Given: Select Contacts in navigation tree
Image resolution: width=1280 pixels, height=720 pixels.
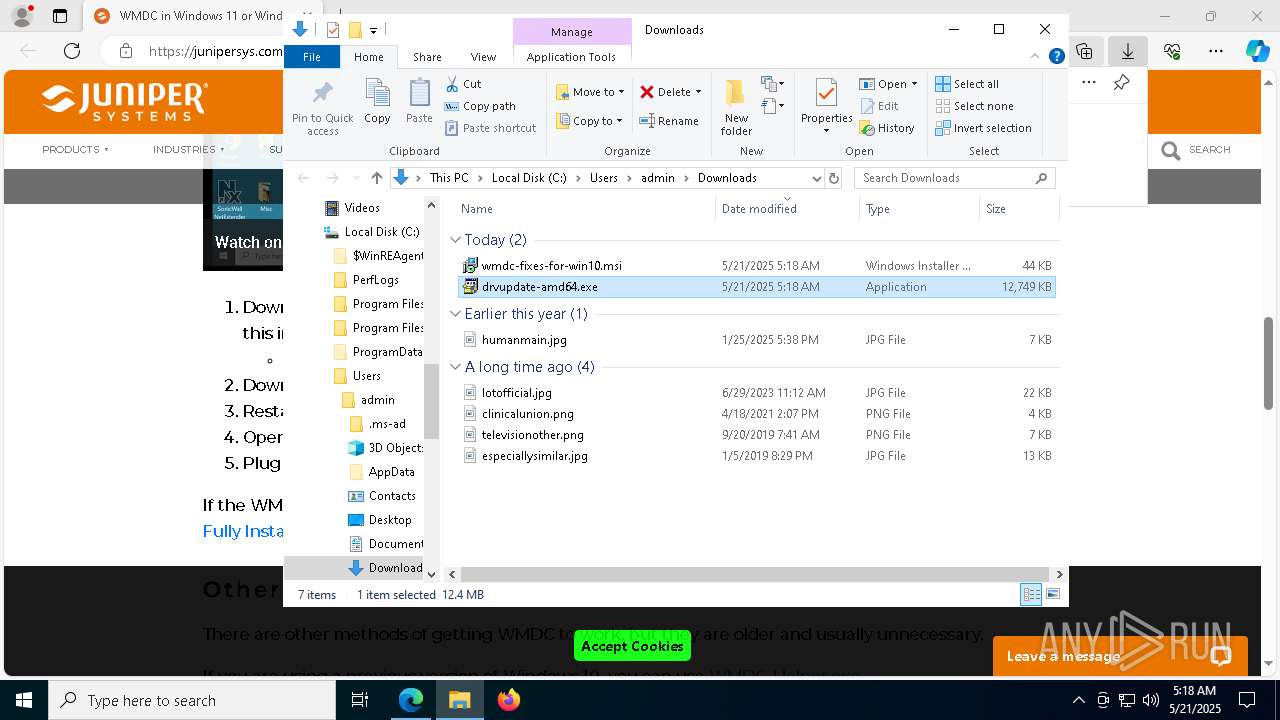Looking at the screenshot, I should click(383, 496).
